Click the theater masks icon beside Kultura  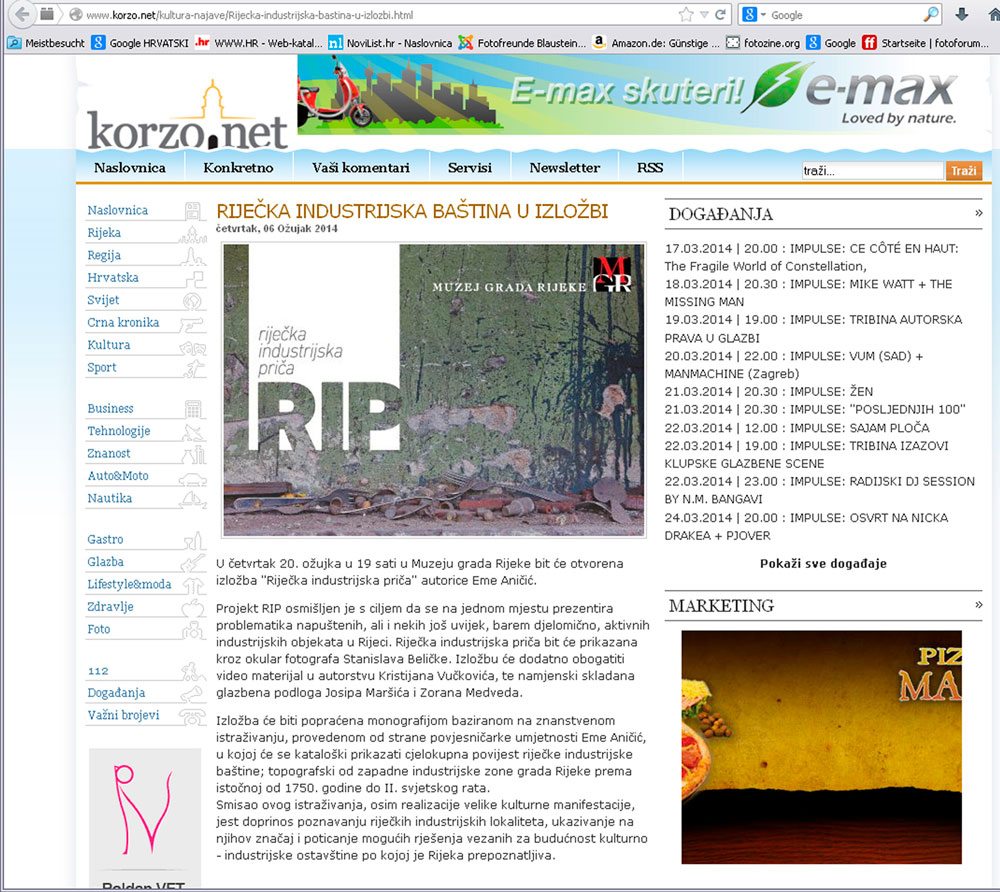(192, 346)
